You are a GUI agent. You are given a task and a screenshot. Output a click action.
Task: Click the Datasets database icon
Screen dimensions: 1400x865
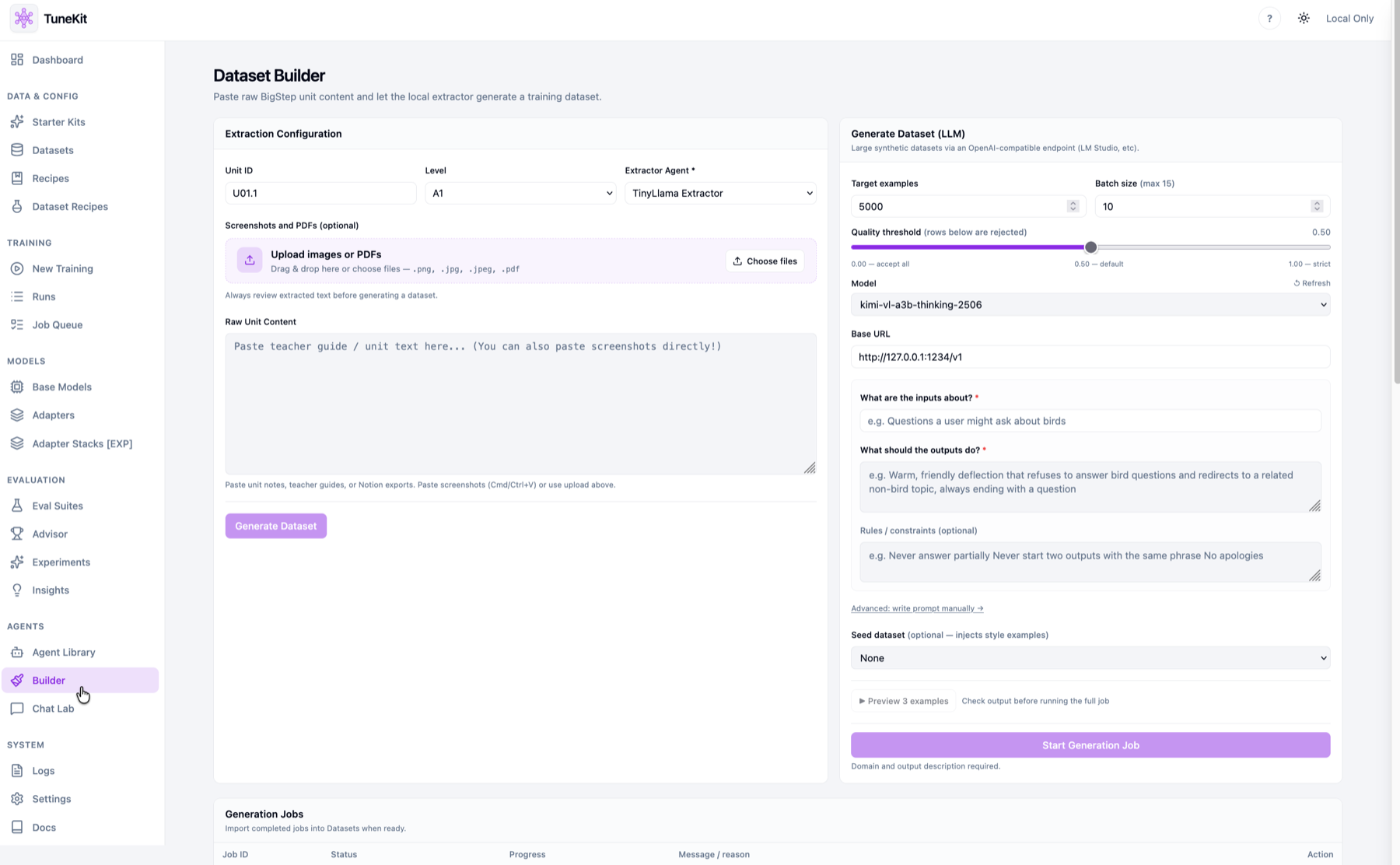(17, 150)
